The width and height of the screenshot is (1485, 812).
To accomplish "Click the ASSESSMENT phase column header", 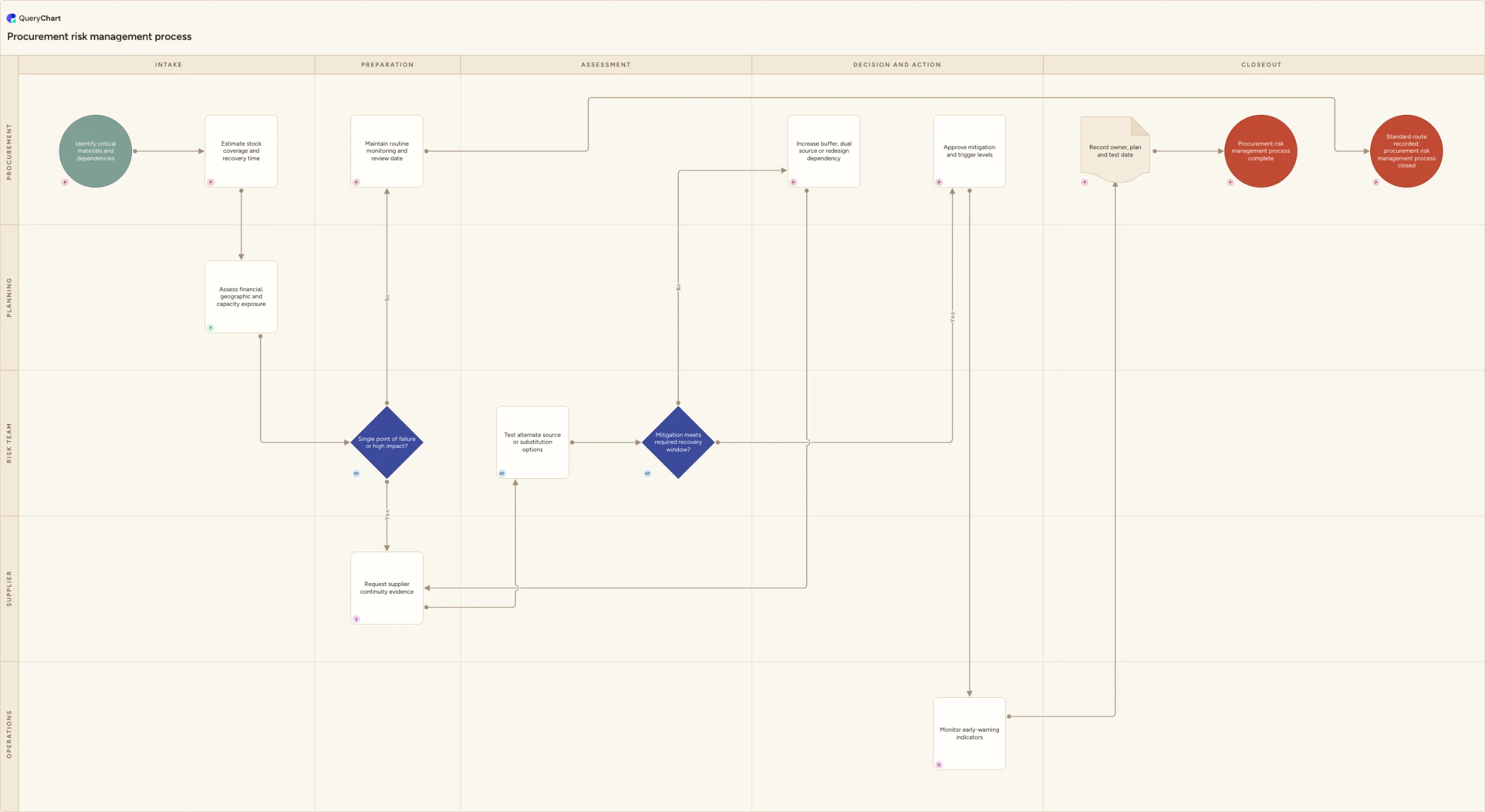I will pos(606,65).
